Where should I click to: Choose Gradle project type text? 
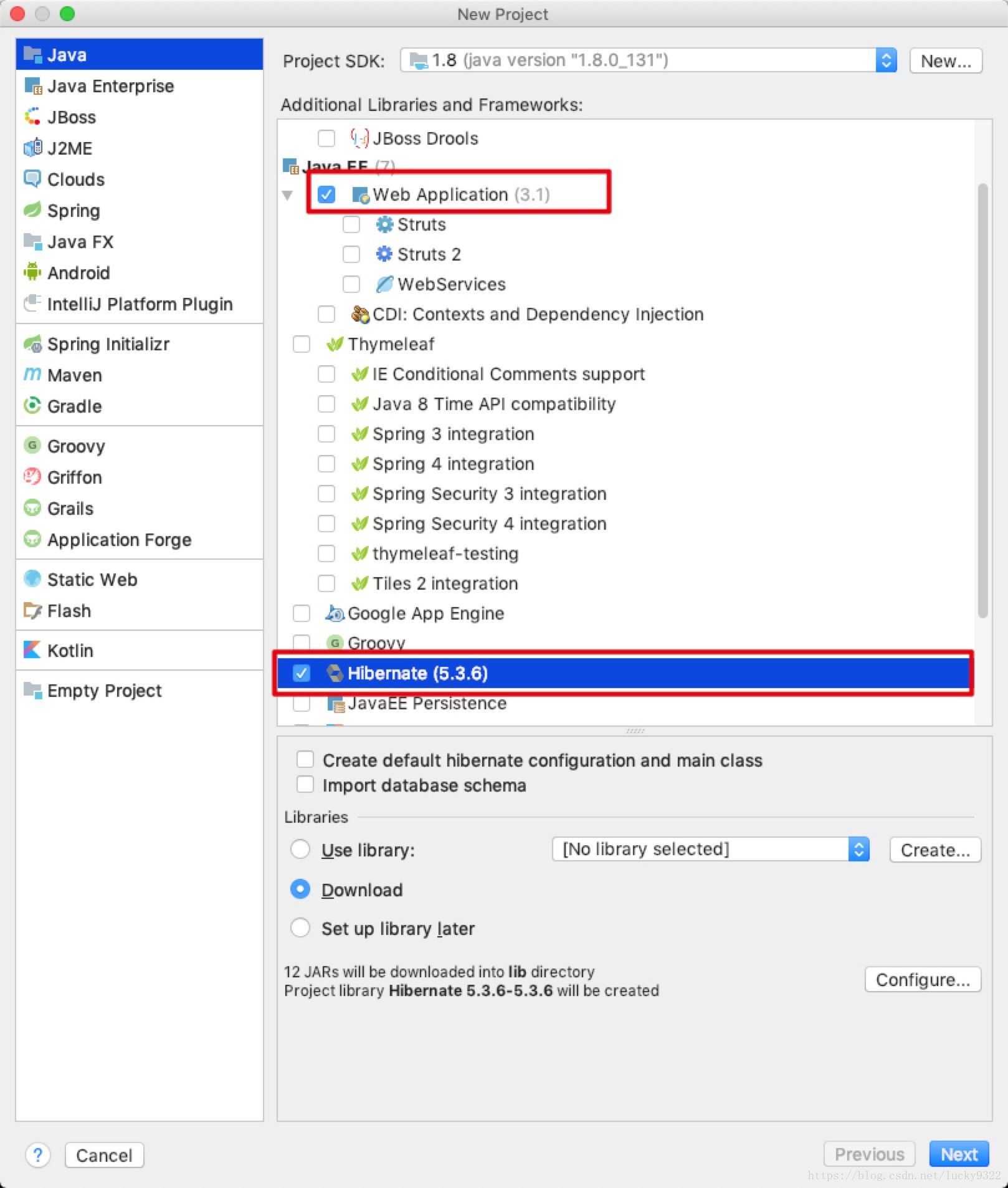click(x=75, y=406)
